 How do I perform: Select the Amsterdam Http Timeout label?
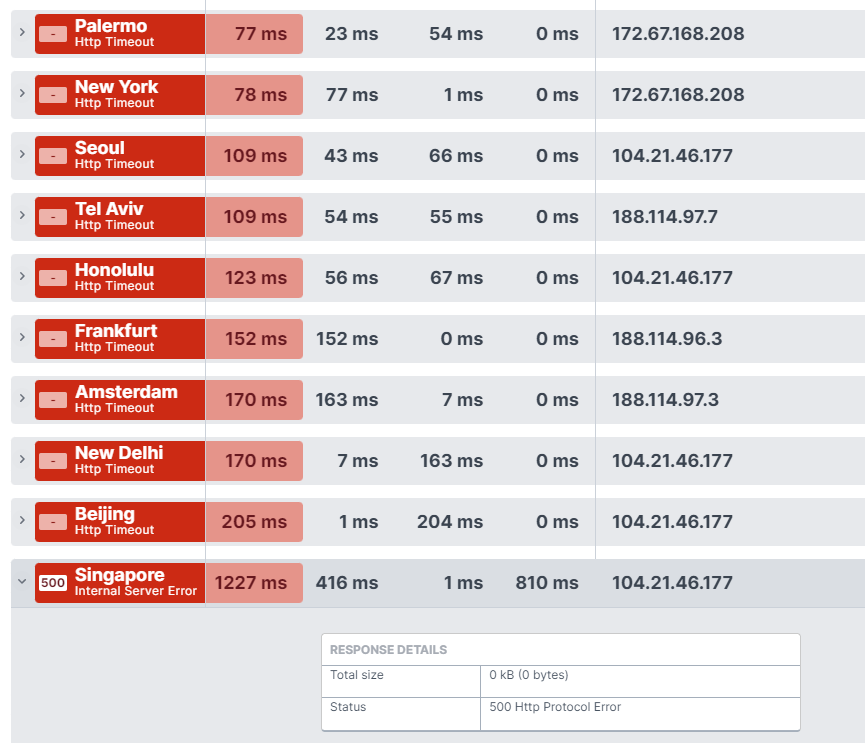[114, 408]
